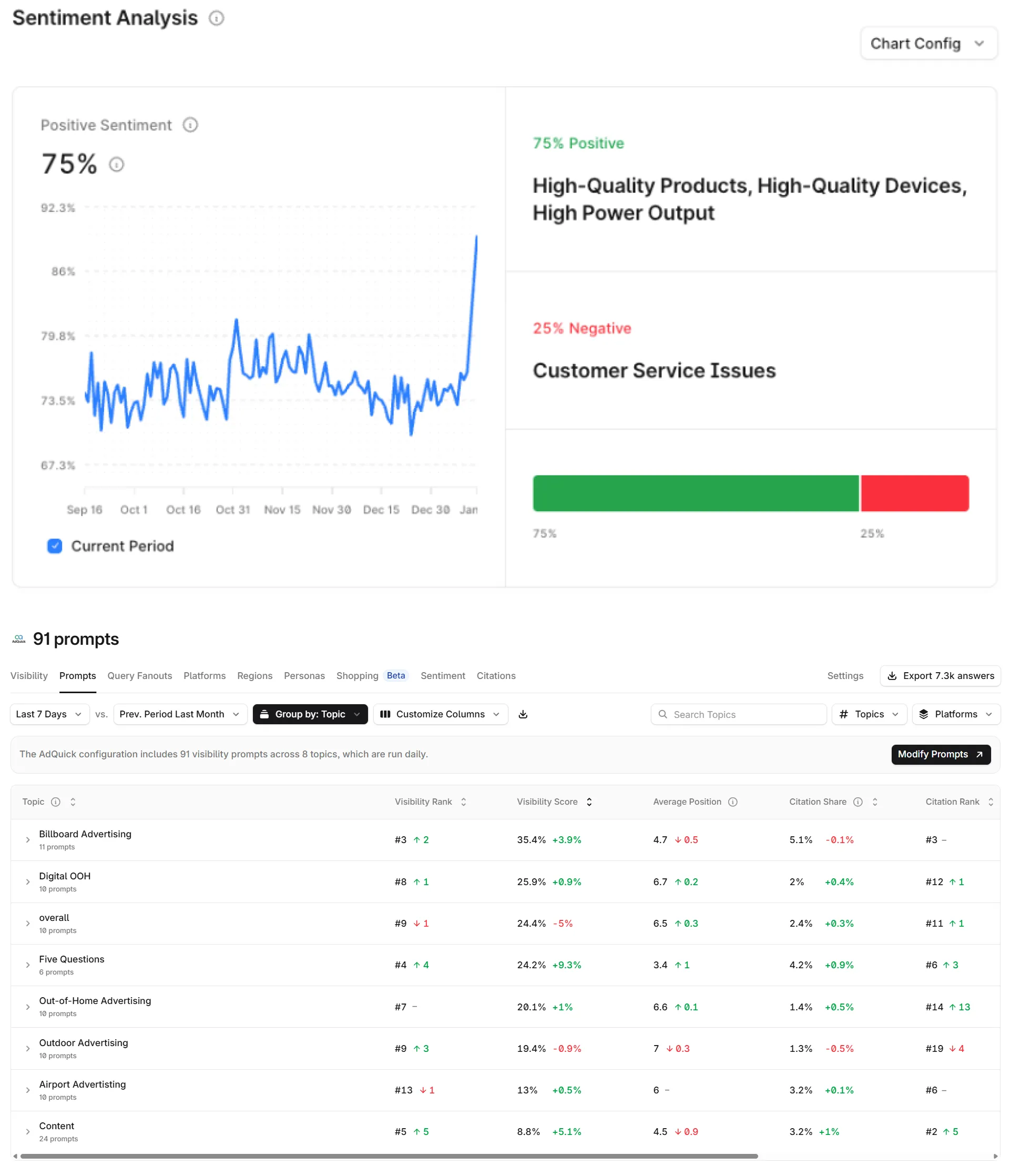Click info icon beside 75% value
Image resolution: width=1010 pixels, height=1176 pixels.
point(116,165)
